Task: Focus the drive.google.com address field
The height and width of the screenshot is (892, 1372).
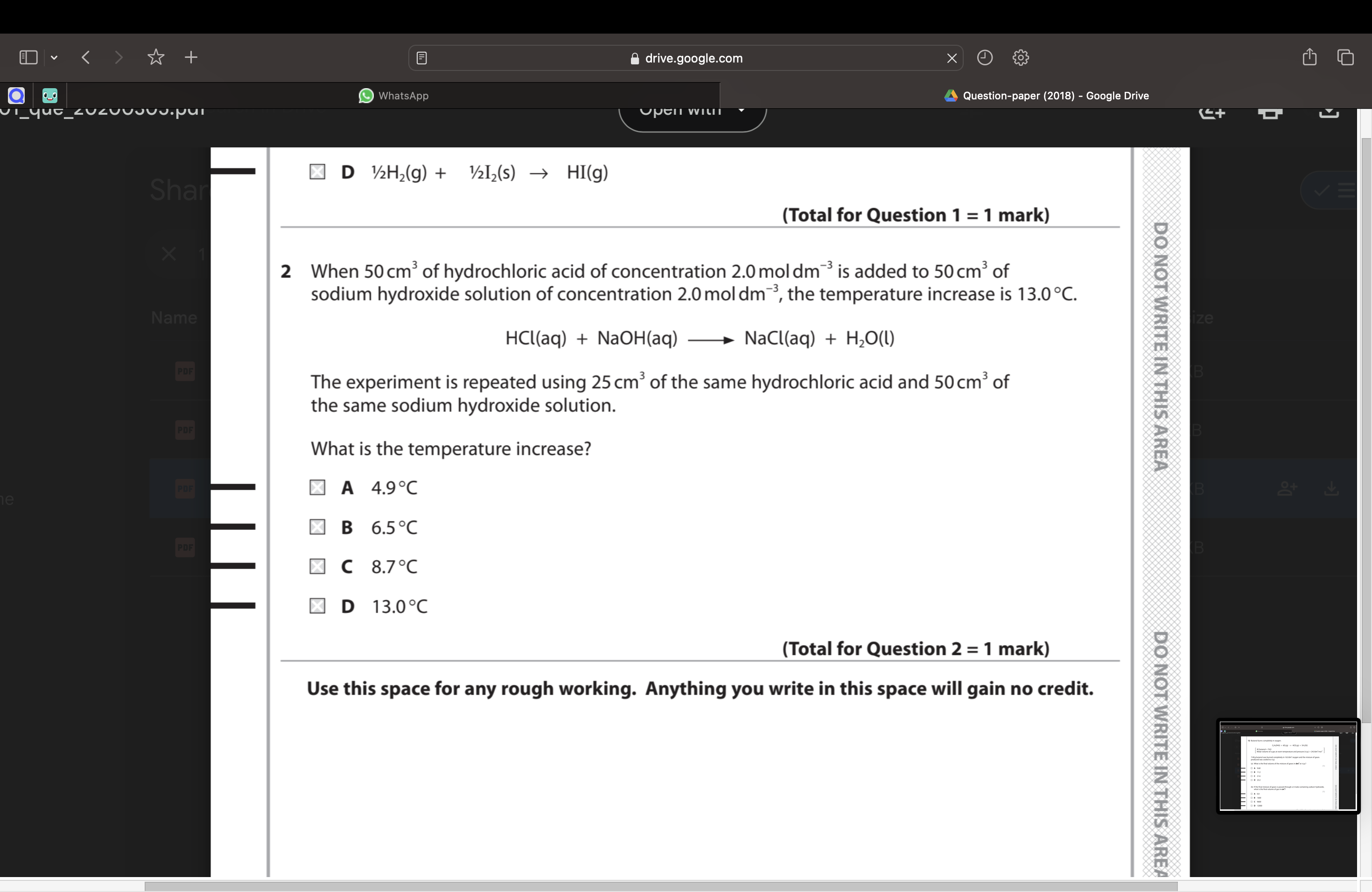Action: pos(686,58)
